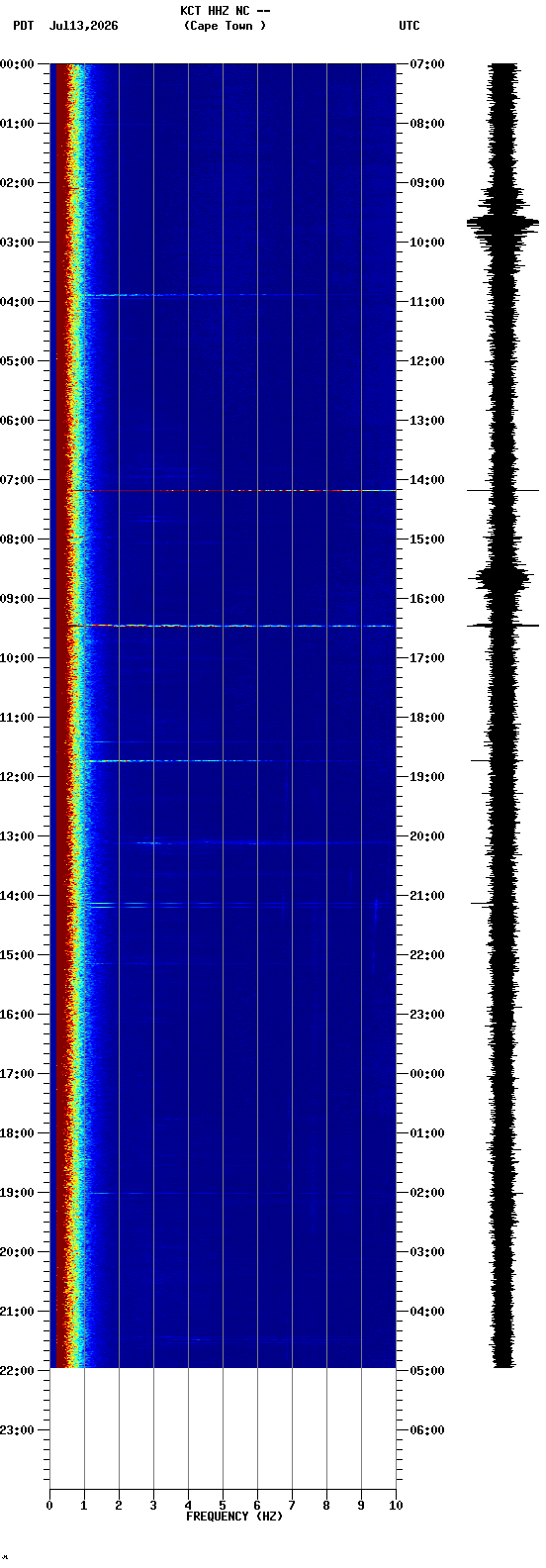Click frequency axis tick "10"
The width and height of the screenshot is (546, 1568).
[396, 1506]
